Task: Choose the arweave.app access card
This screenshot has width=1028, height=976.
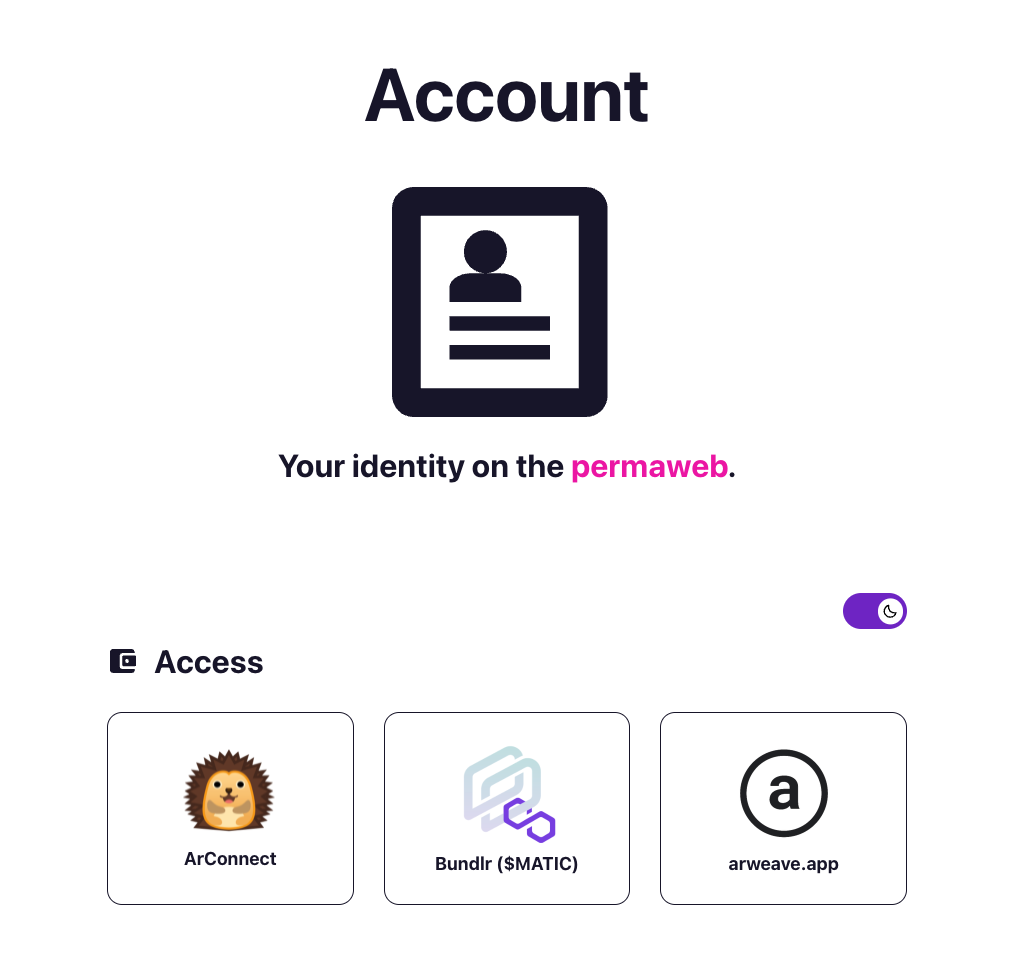Action: pos(783,808)
